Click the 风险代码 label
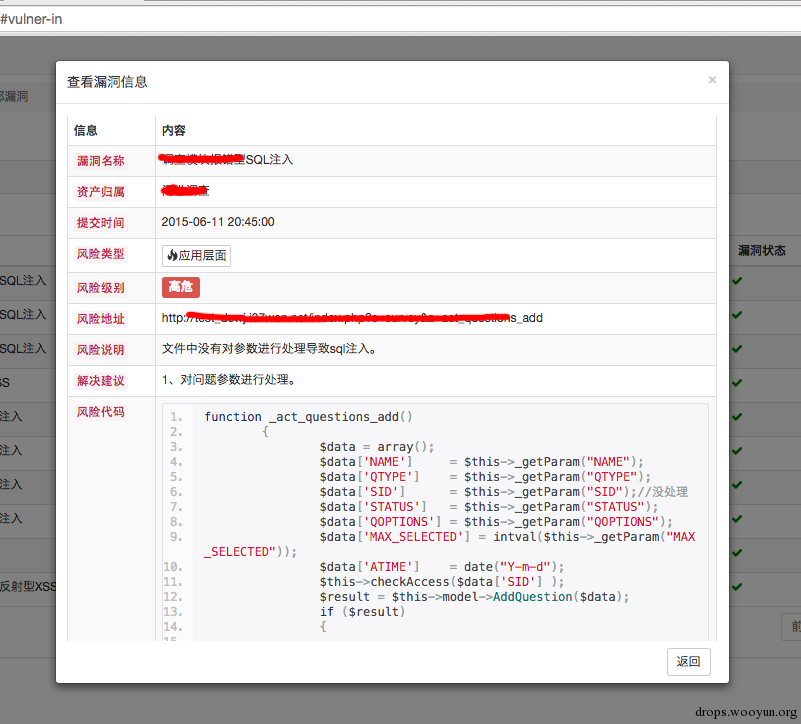Viewport: 801px width, 724px height. [101, 412]
